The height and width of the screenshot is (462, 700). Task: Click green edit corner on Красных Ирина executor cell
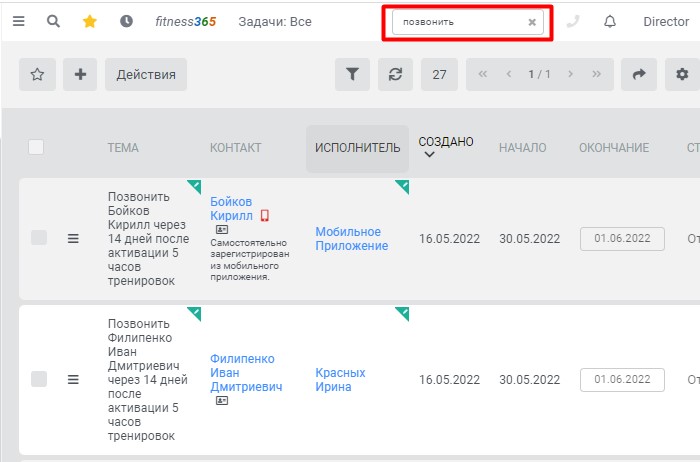403,313
